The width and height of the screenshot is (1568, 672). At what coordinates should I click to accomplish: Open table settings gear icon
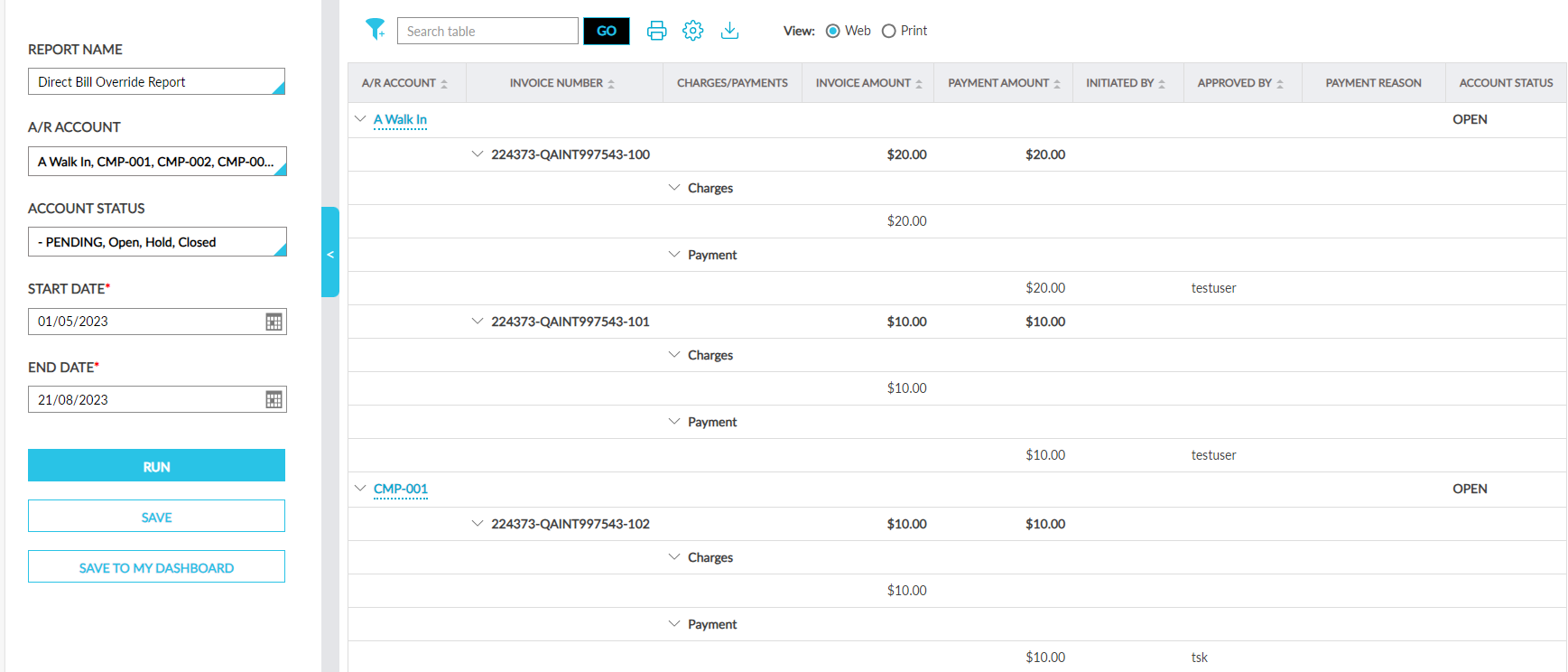[x=692, y=31]
